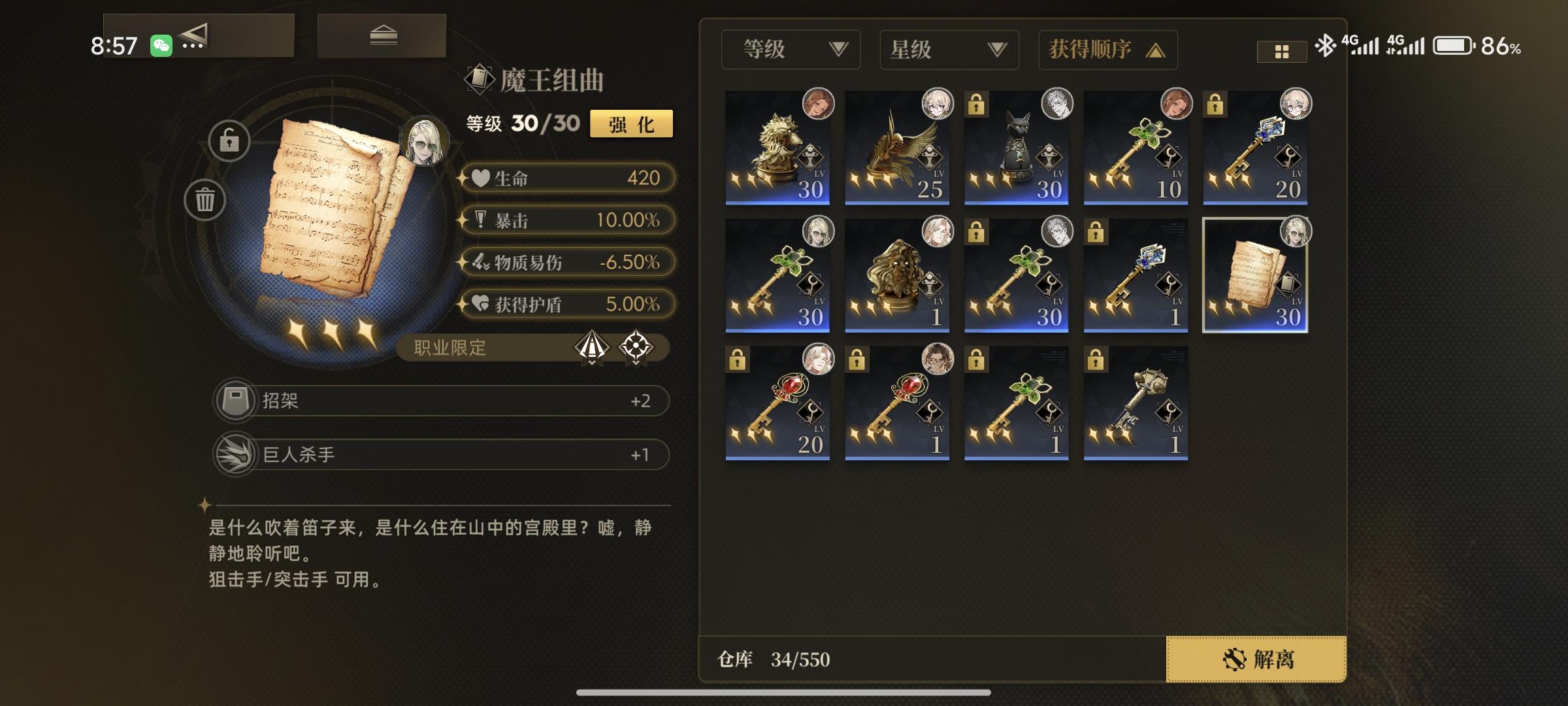The image size is (1568, 706).
Task: Toggle the lock icon beside the sheet music
Action: pyautogui.click(x=229, y=141)
